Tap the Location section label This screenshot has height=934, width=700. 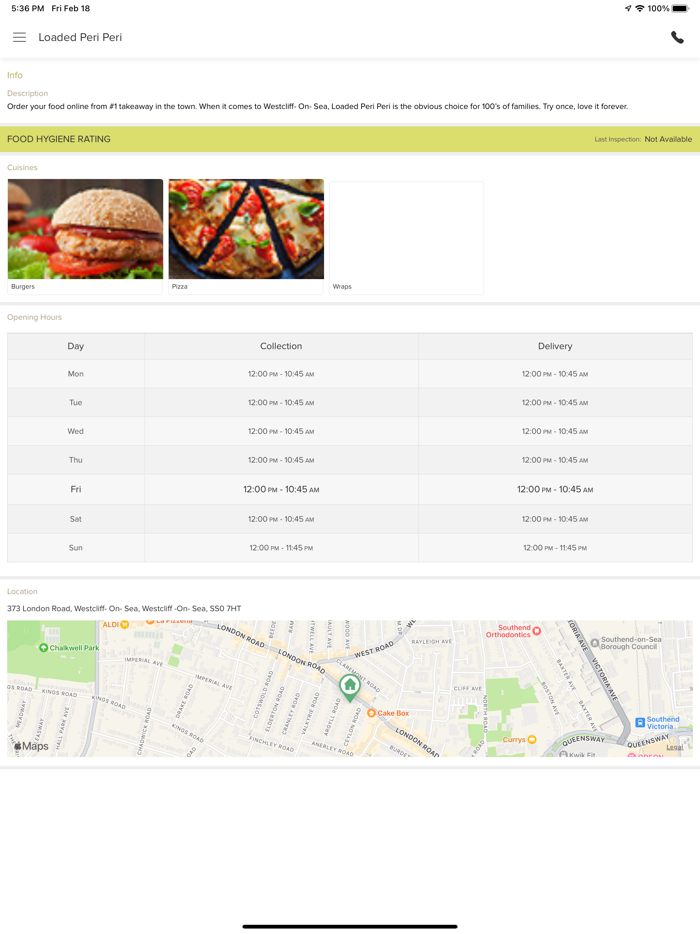point(22,591)
